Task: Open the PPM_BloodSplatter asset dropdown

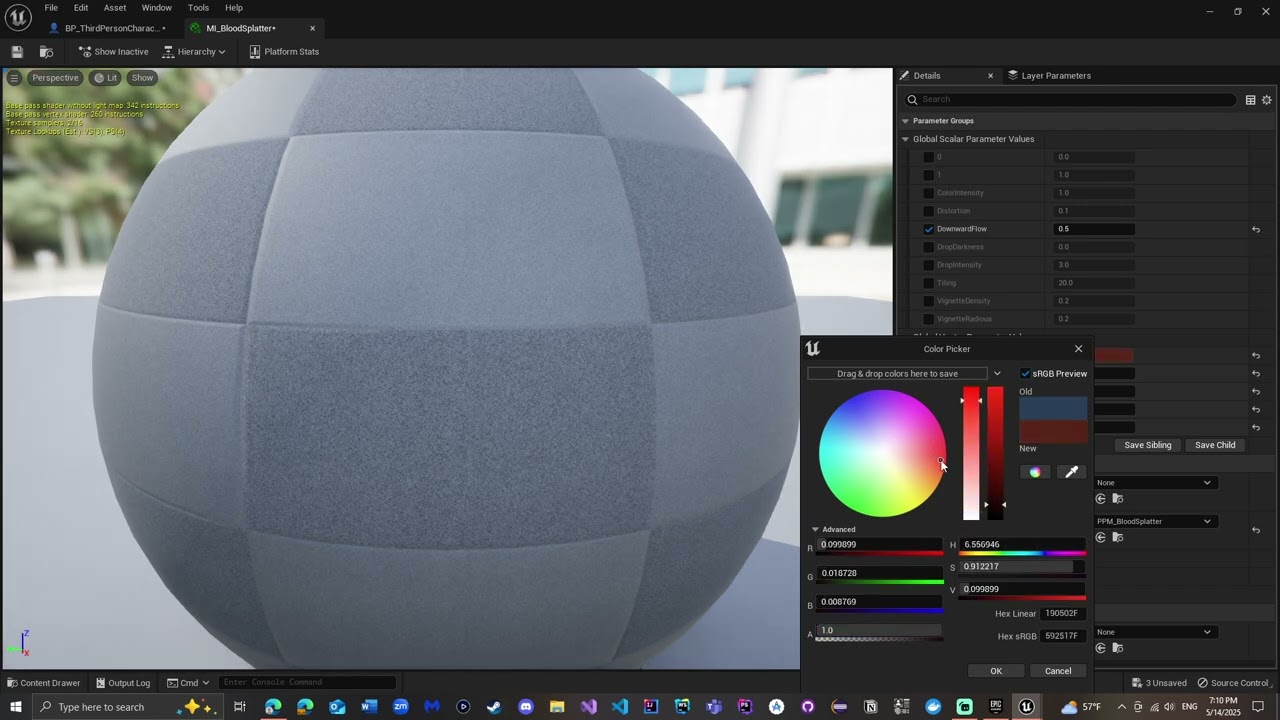Action: 1154,521
